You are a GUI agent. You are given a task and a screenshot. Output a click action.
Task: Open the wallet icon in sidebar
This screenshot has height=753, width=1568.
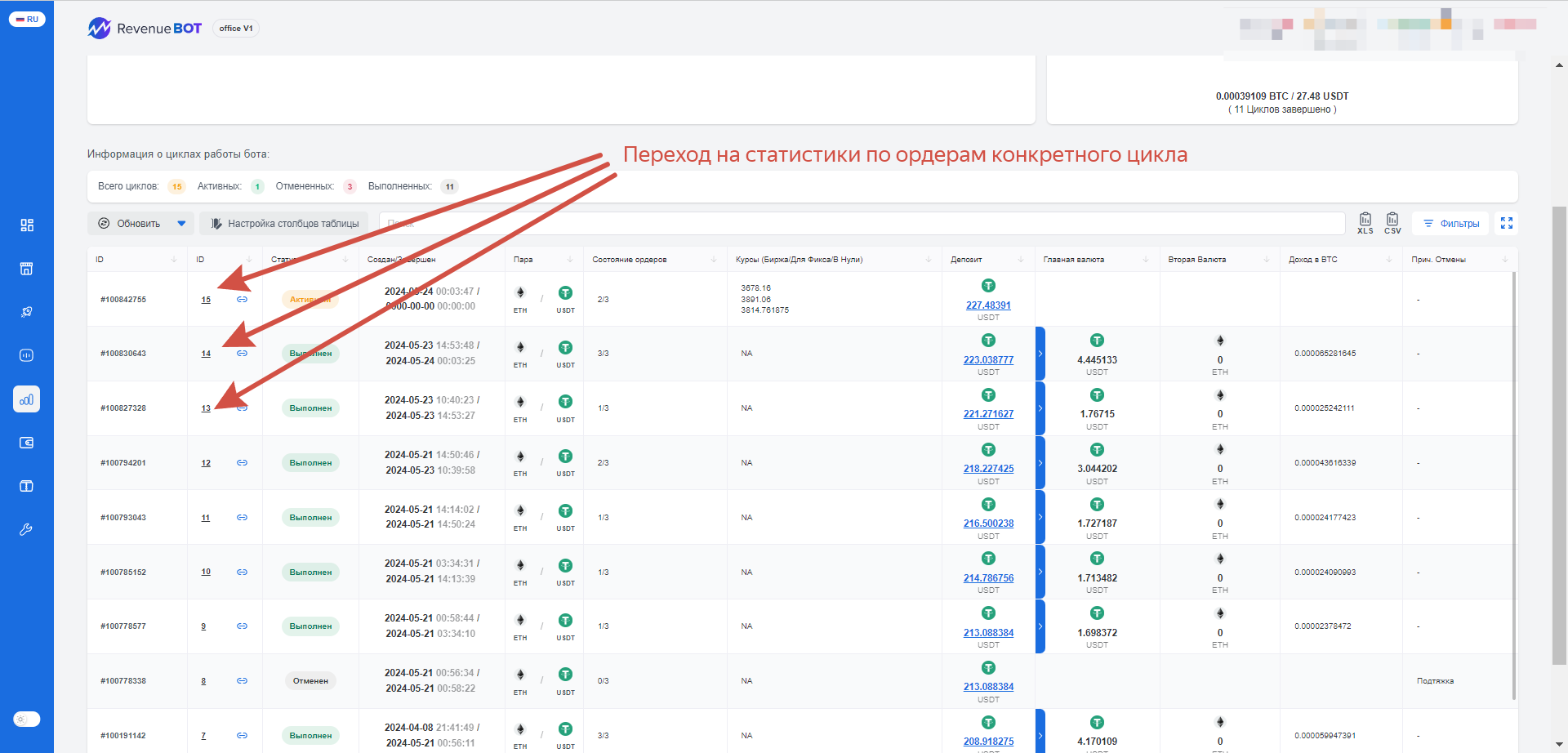tap(27, 443)
